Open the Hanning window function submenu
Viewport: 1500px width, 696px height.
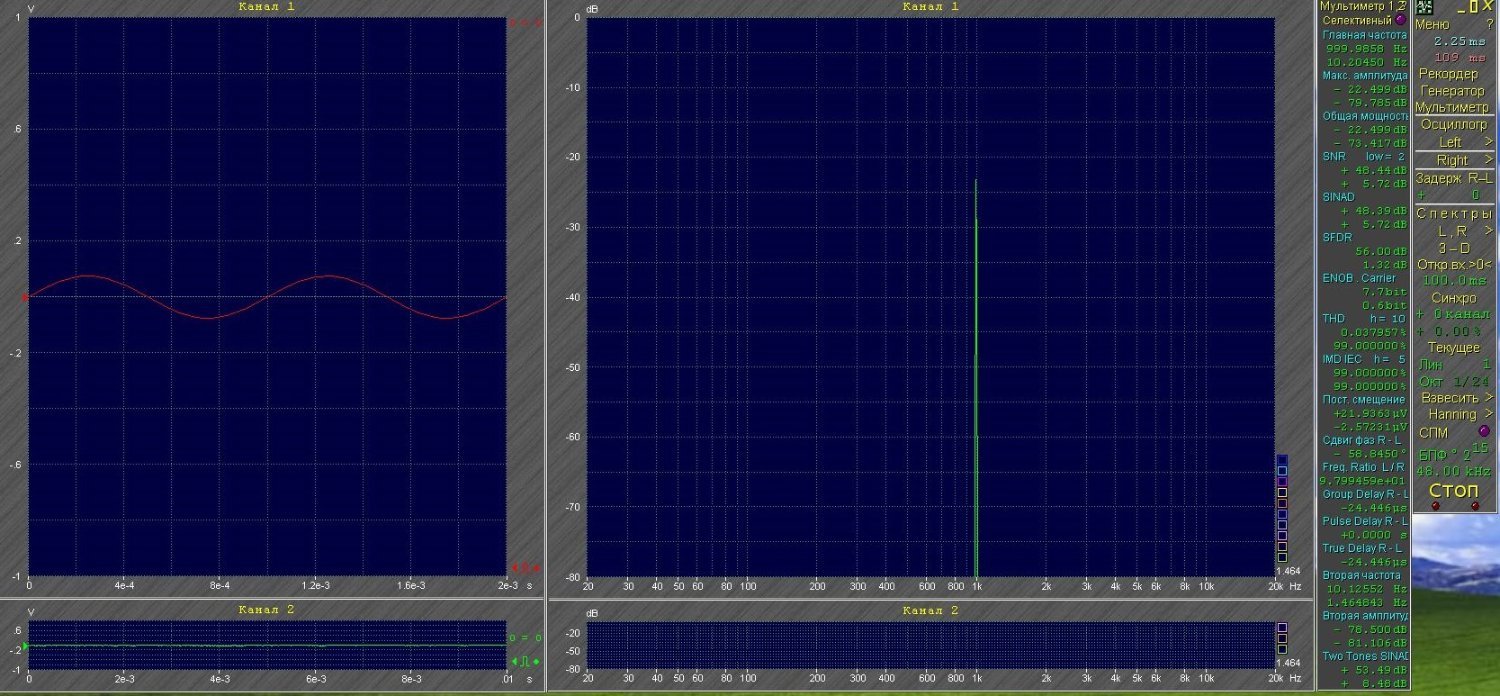coord(1455,414)
